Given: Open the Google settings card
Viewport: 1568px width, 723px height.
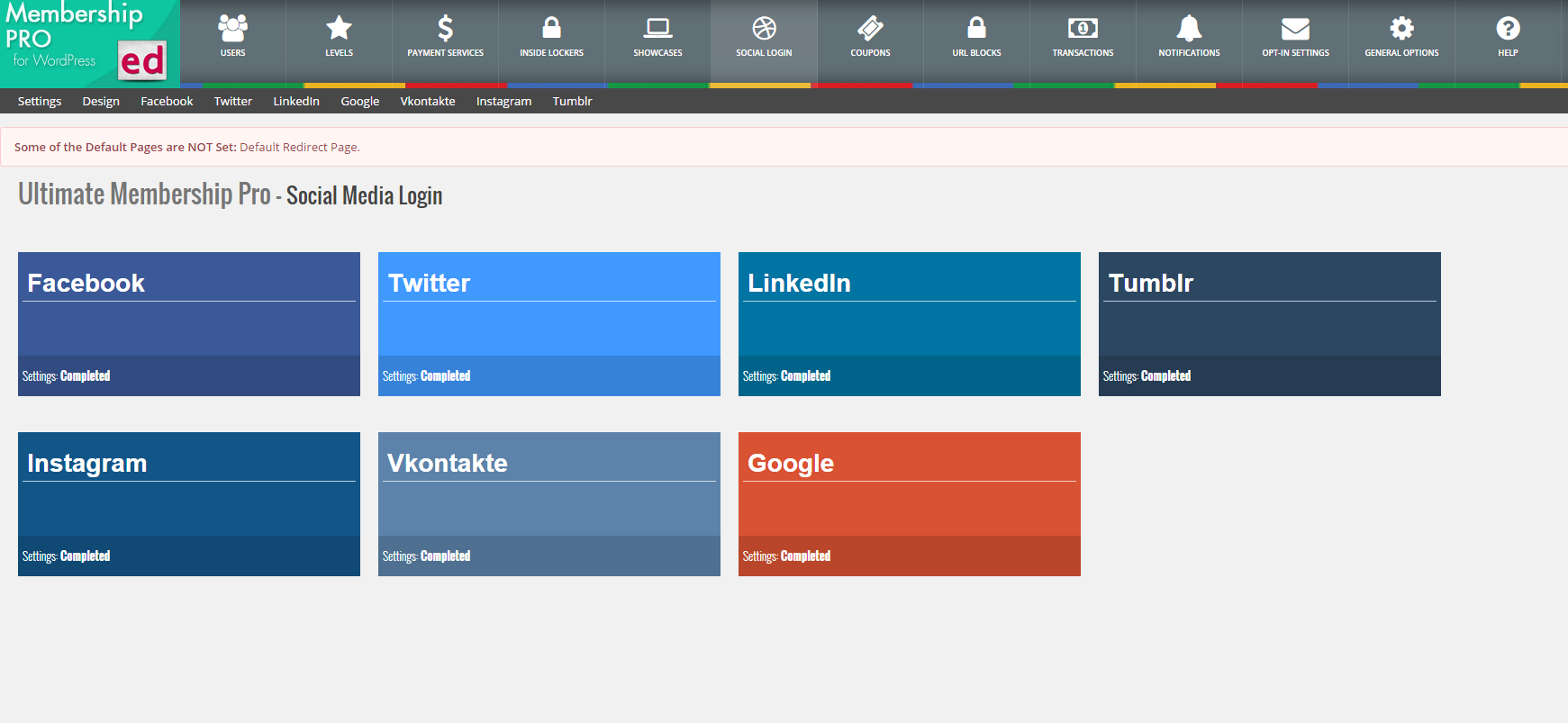Looking at the screenshot, I should (x=910, y=504).
